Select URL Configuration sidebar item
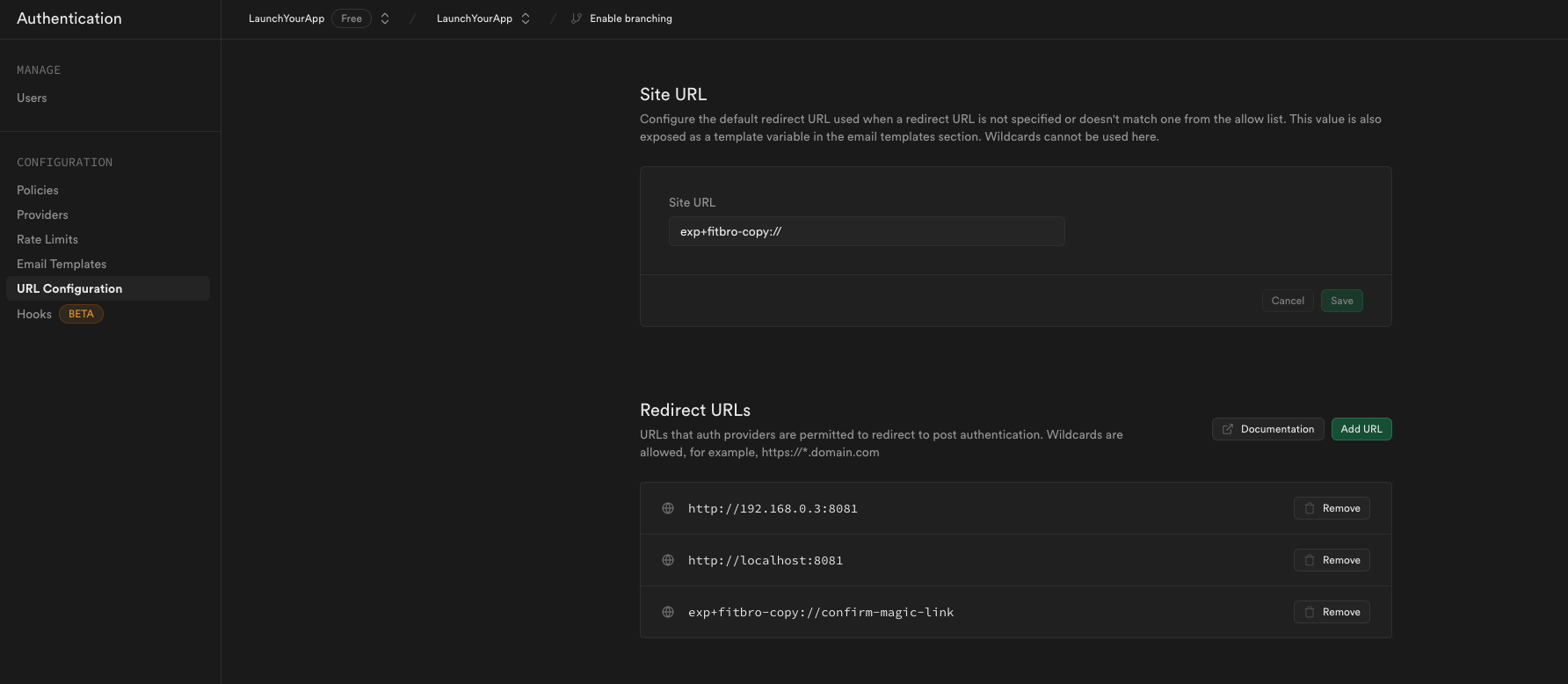The height and width of the screenshot is (684, 1568). [107, 288]
